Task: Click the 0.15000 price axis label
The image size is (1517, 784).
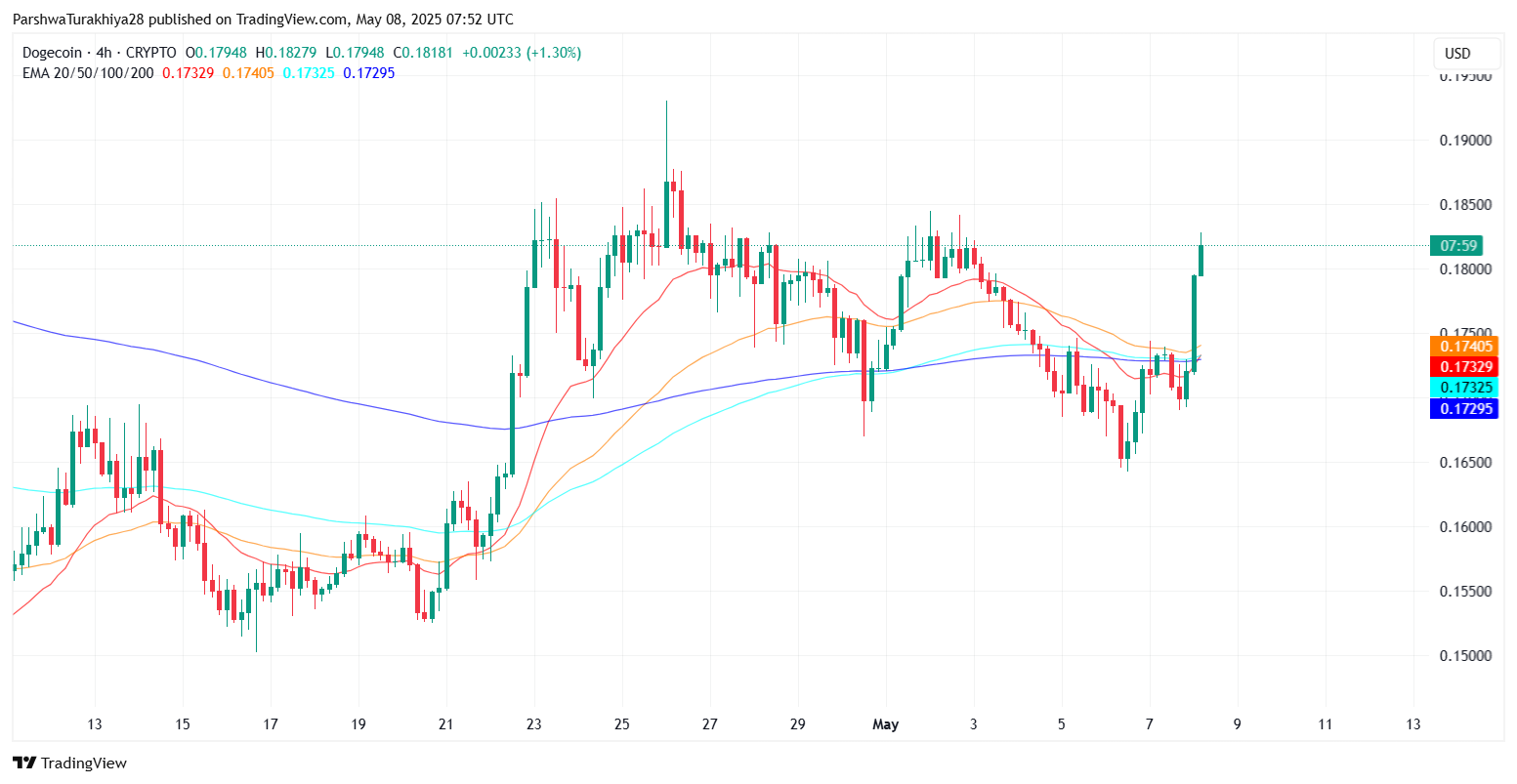Action: point(1464,655)
